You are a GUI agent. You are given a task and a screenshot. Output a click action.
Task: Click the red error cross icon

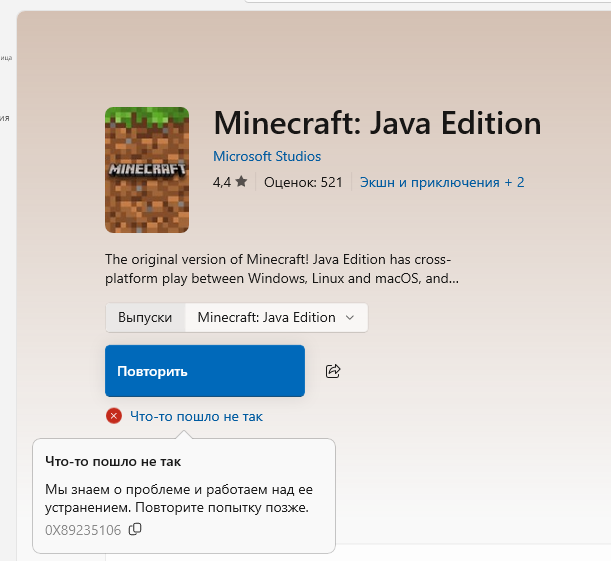pyautogui.click(x=114, y=416)
